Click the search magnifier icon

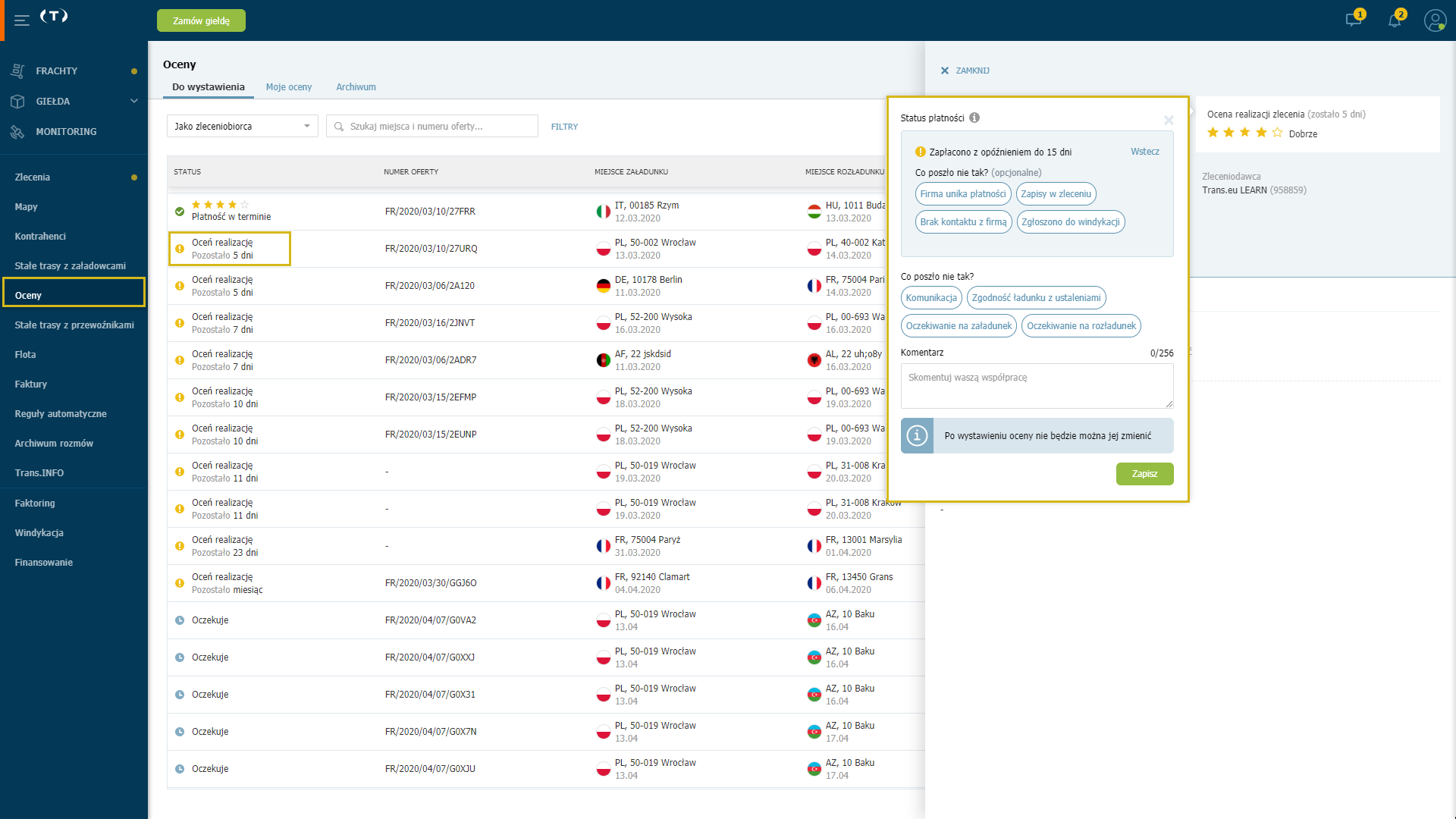pos(339,127)
